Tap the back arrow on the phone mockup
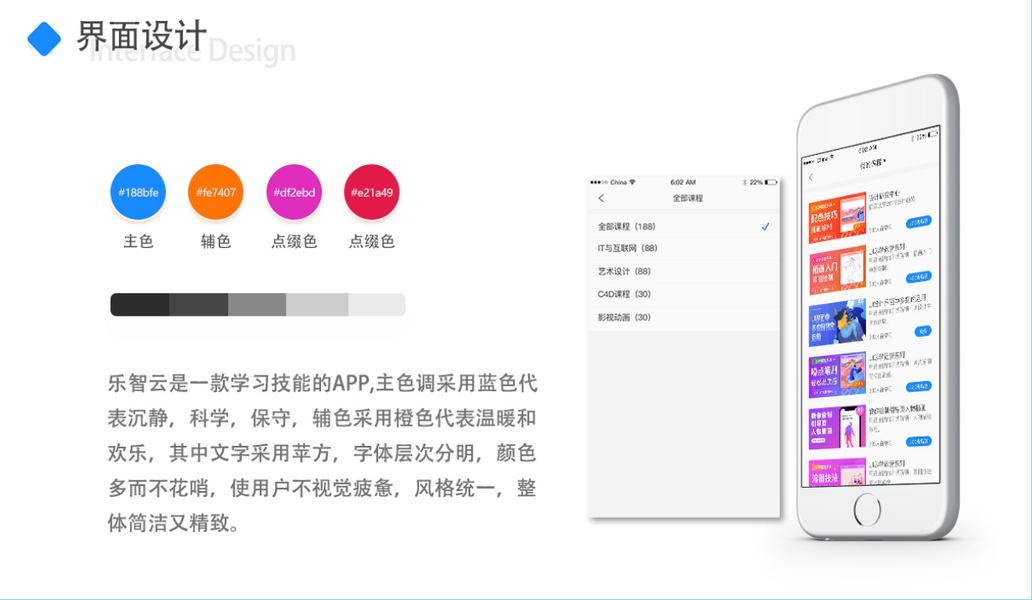The image size is (1032, 600). coord(811,178)
